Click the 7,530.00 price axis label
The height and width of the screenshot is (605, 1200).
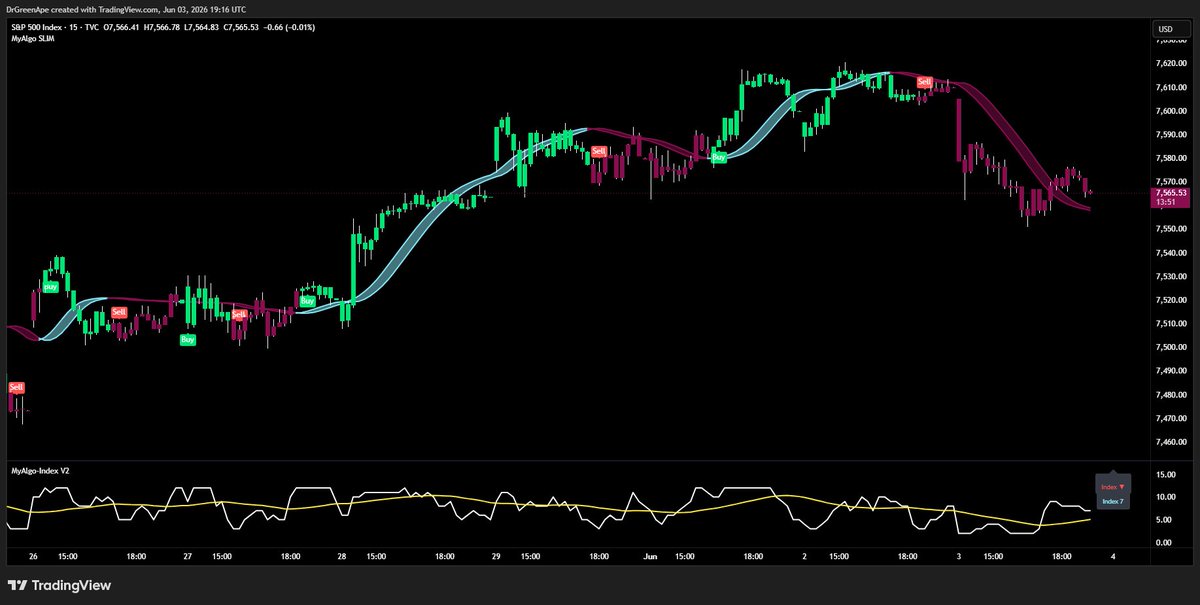(1170, 277)
